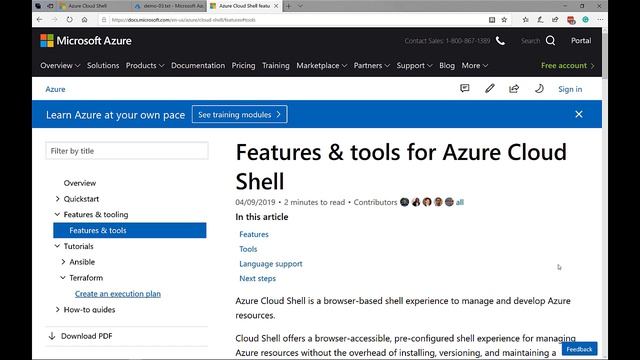Open the Marketplace dropdown menu
This screenshot has height=360, width=640.
(322, 65)
